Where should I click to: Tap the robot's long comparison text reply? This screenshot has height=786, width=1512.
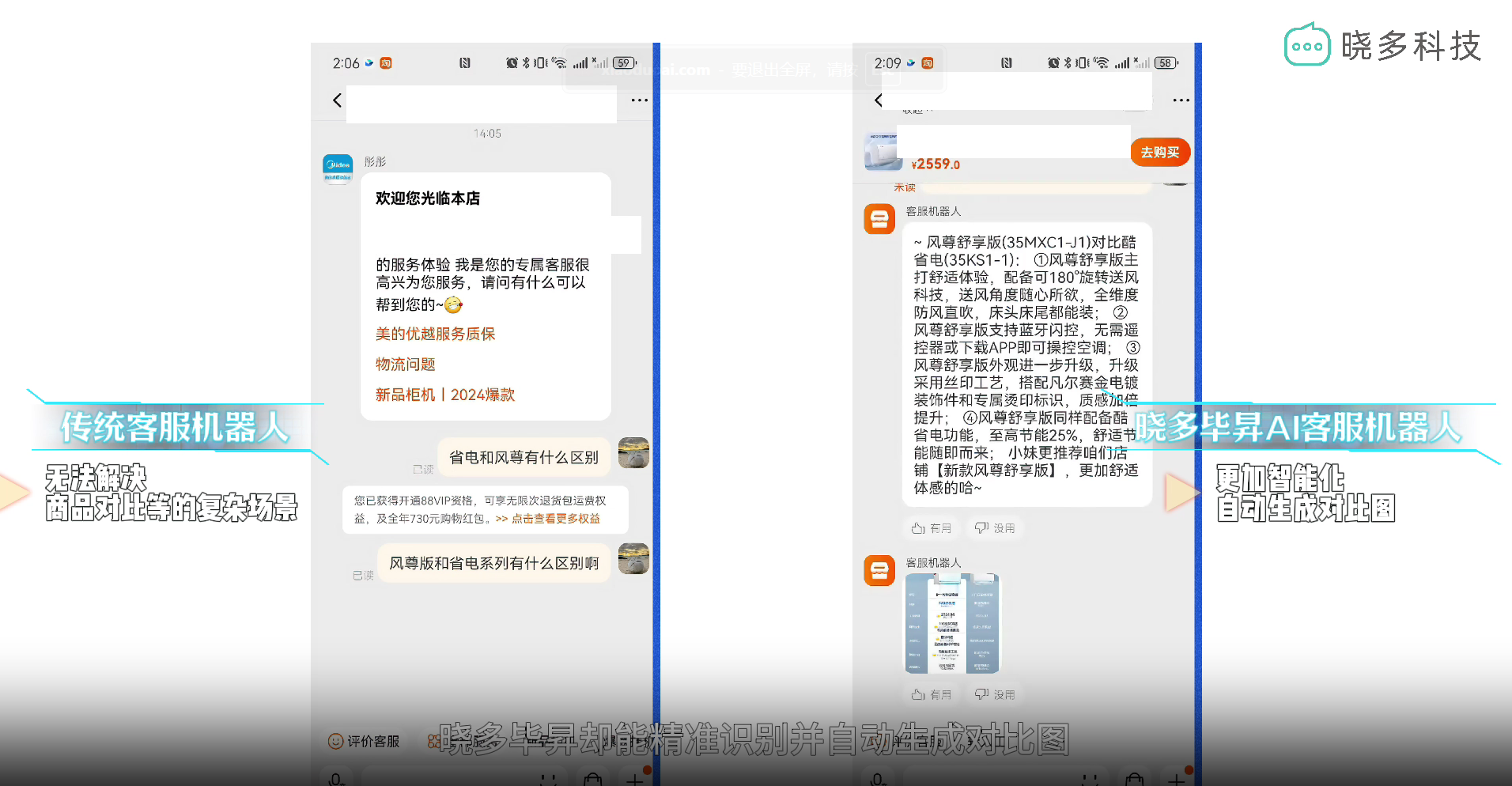pyautogui.click(x=1026, y=365)
